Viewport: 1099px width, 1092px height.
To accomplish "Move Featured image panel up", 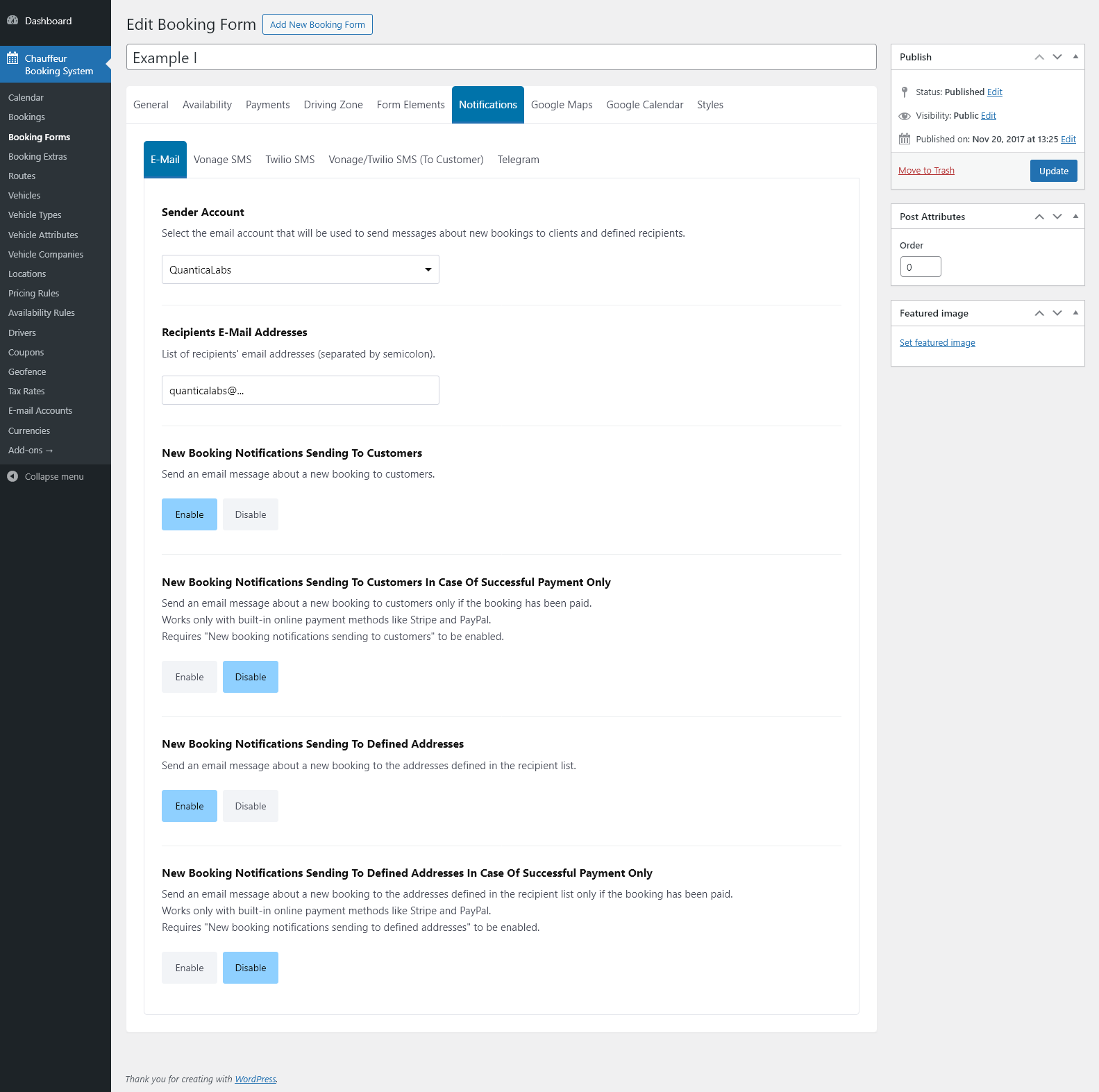I will [x=1039, y=313].
